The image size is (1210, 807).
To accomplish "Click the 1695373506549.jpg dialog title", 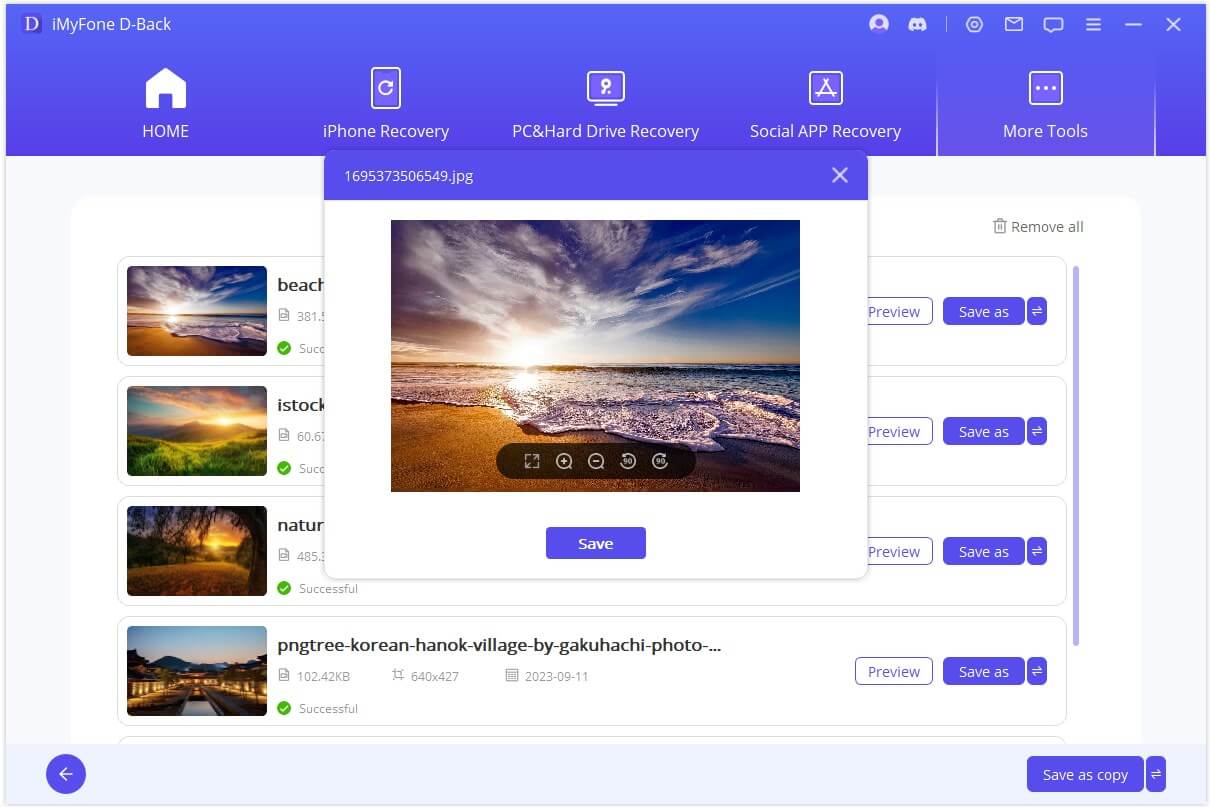I will point(409,175).
